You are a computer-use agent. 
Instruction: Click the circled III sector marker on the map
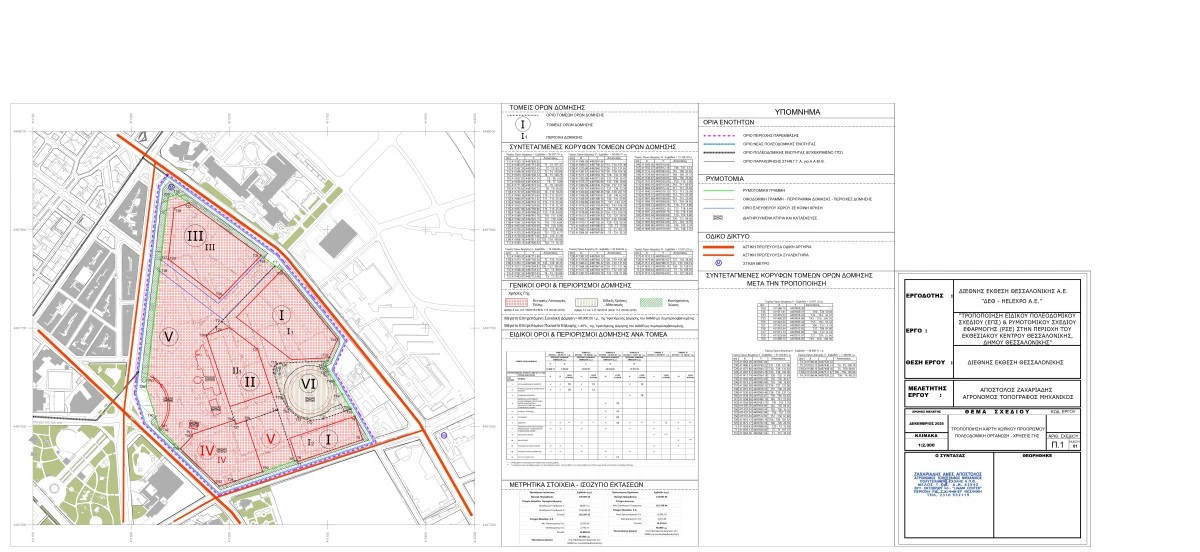[x=195, y=236]
